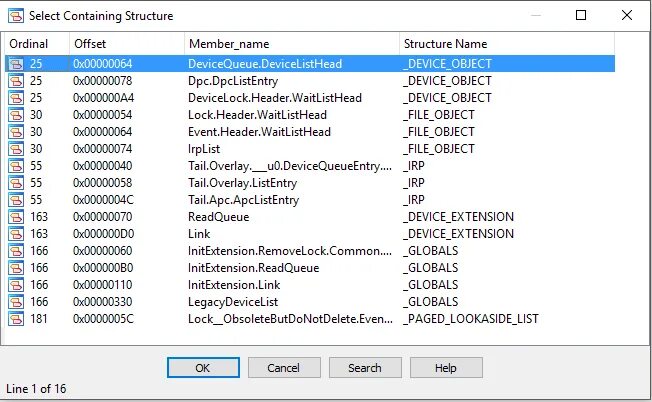The height and width of the screenshot is (402, 652).
Task: Maximize the Select Containing Structure dialog
Action: (x=581, y=15)
